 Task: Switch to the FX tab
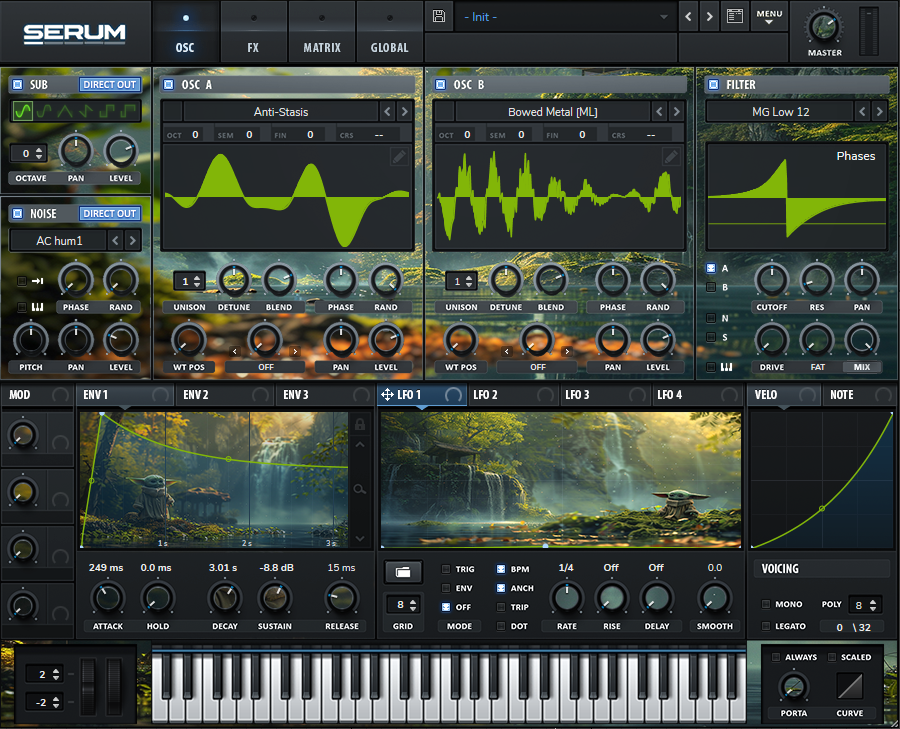[253, 32]
